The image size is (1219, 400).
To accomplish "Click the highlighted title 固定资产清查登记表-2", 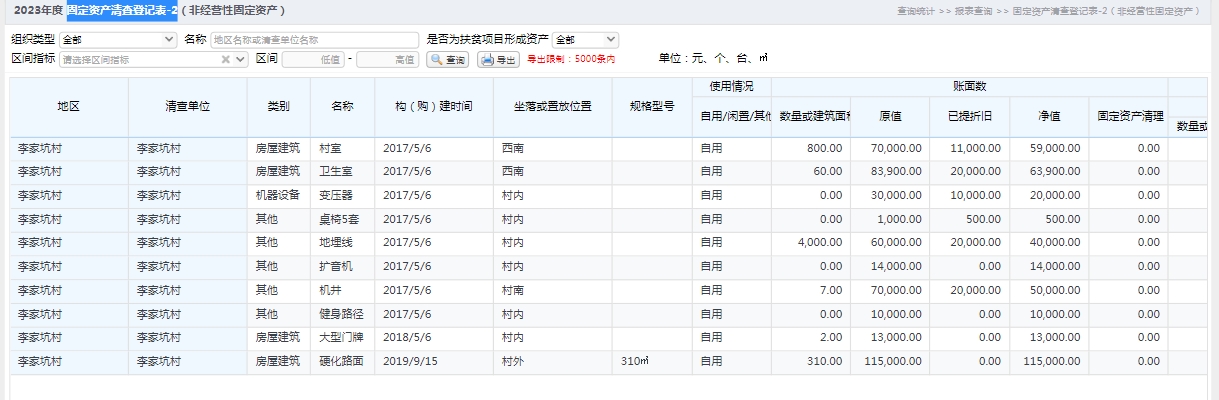I will 122,11.
